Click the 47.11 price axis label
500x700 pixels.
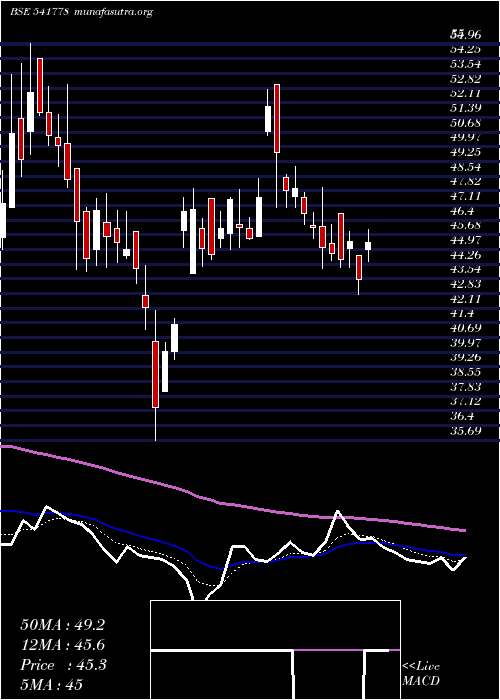point(466,196)
